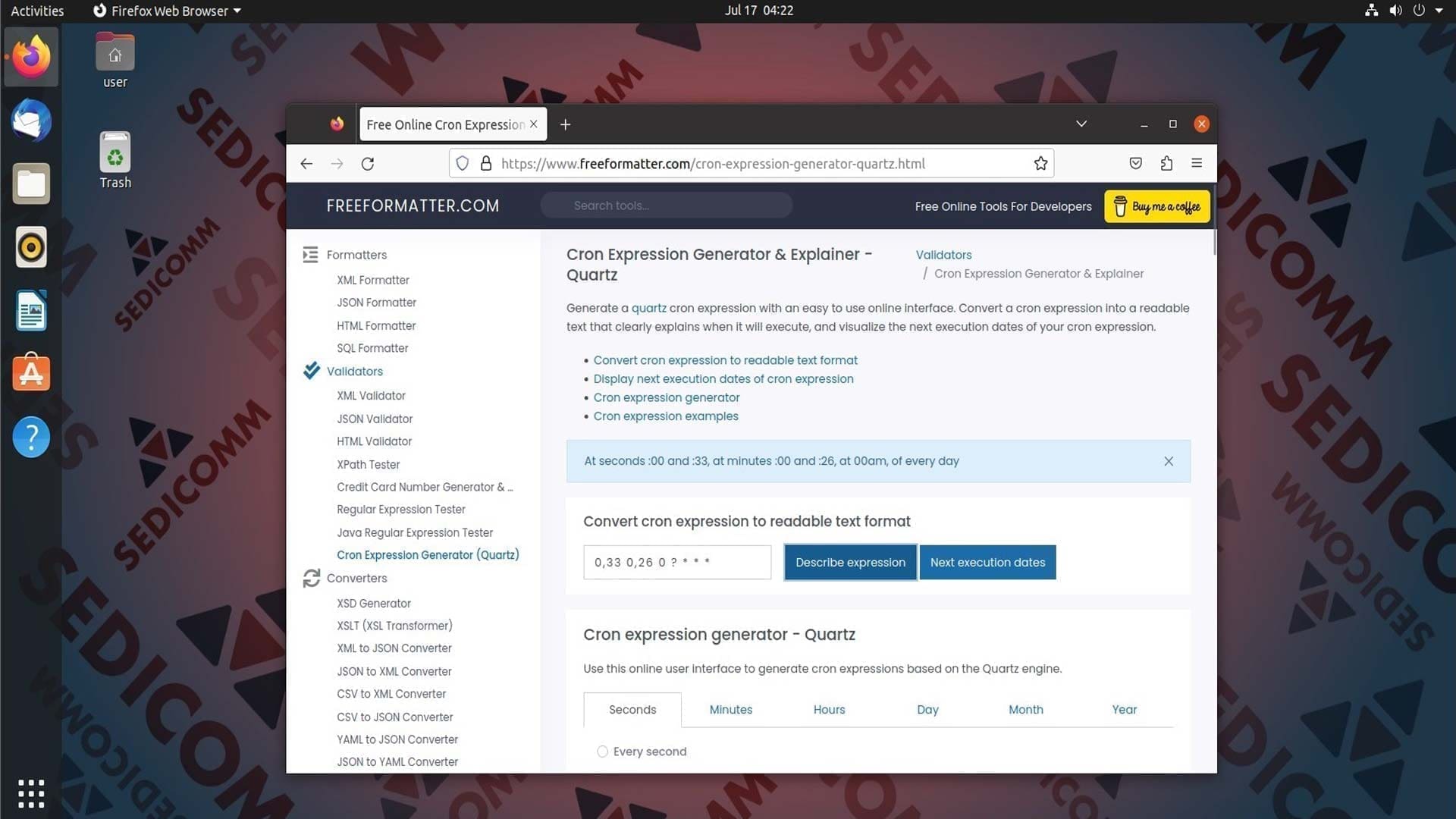Image resolution: width=1456 pixels, height=819 pixels.
Task: Open the Files manager in the dock
Action: coord(31,184)
